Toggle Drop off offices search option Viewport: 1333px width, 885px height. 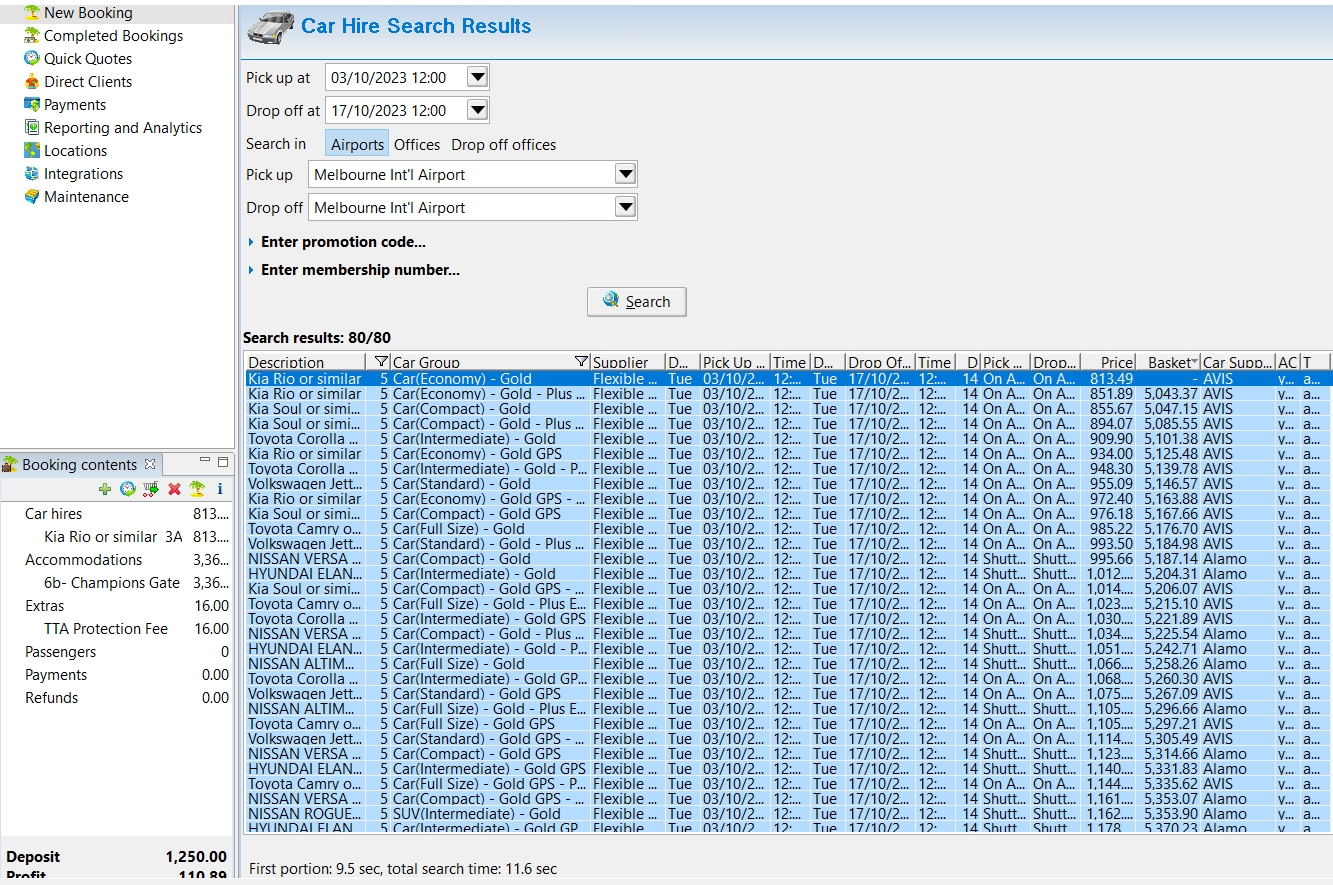pos(503,144)
